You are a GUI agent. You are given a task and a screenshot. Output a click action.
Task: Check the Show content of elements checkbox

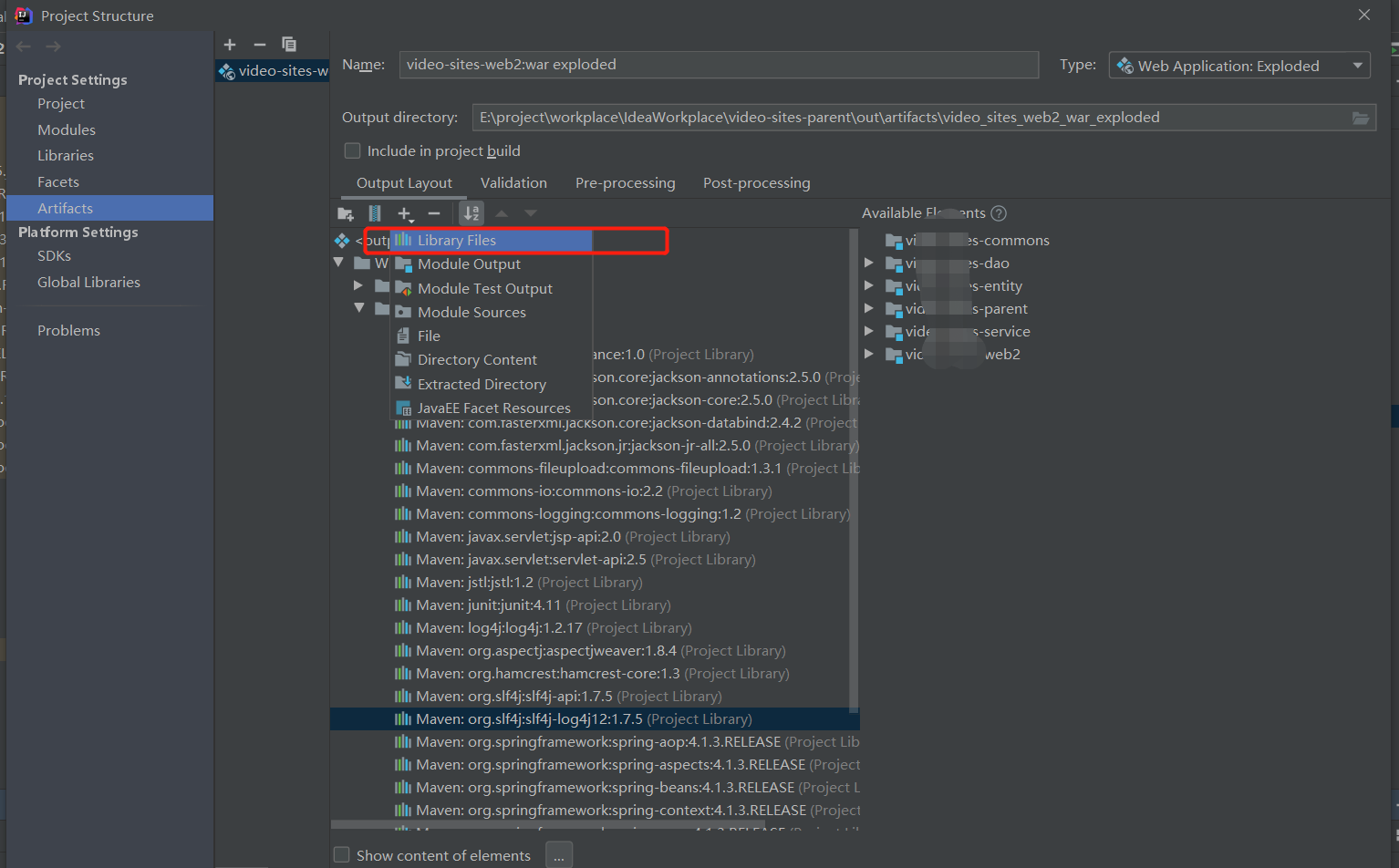pyautogui.click(x=341, y=855)
